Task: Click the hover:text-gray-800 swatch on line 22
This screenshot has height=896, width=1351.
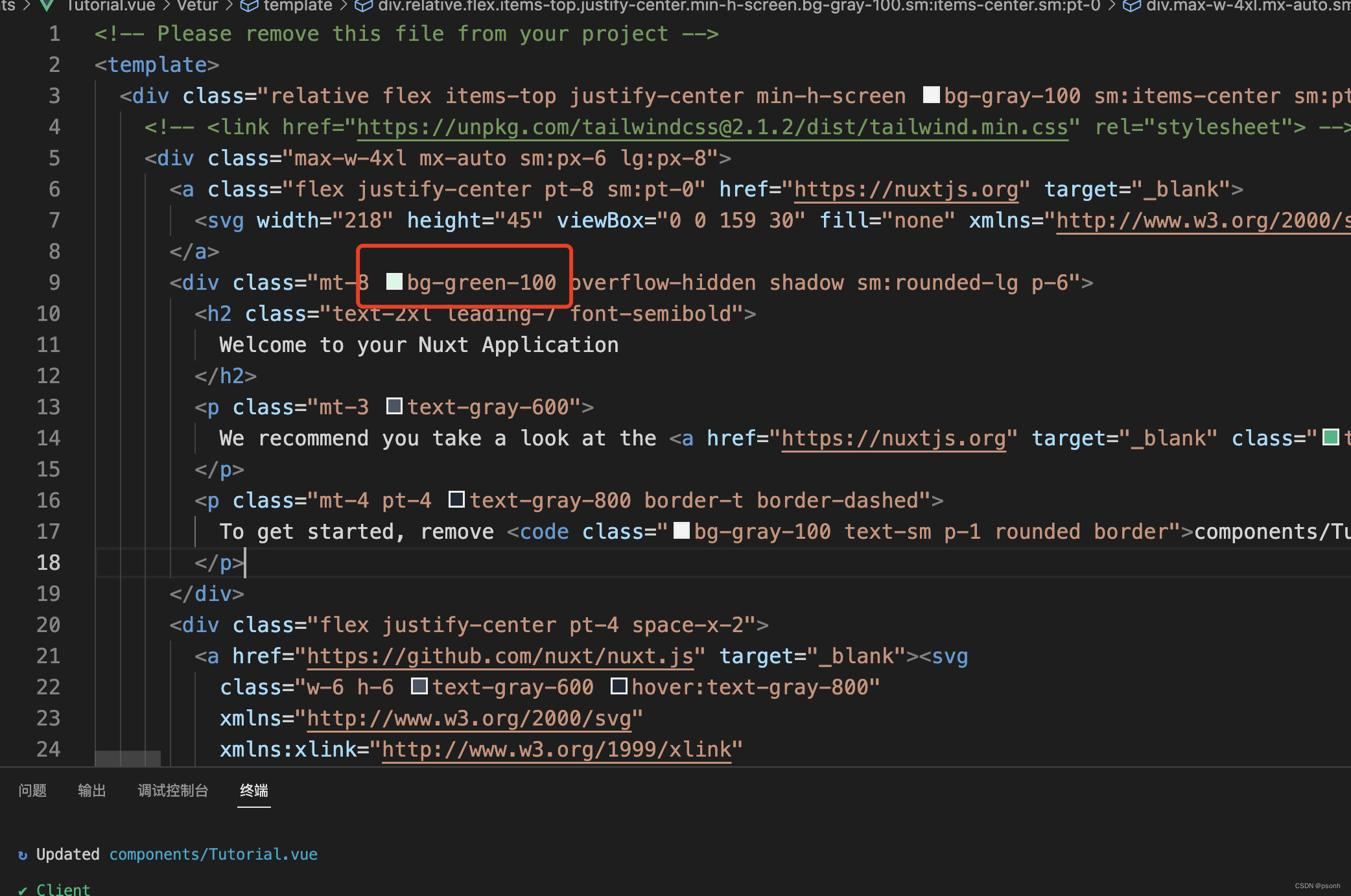Action: (619, 686)
